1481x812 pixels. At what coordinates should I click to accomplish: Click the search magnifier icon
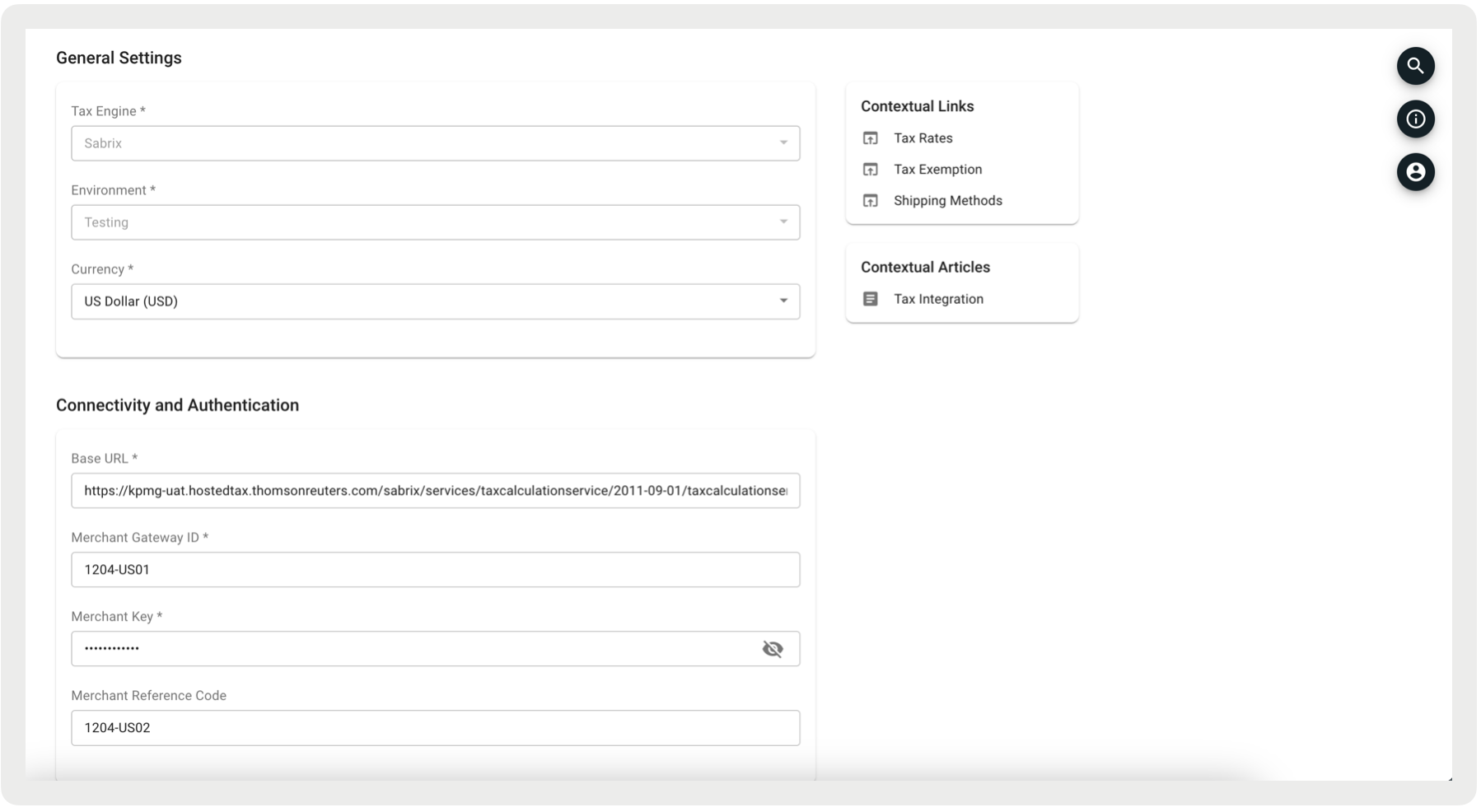click(x=1415, y=66)
